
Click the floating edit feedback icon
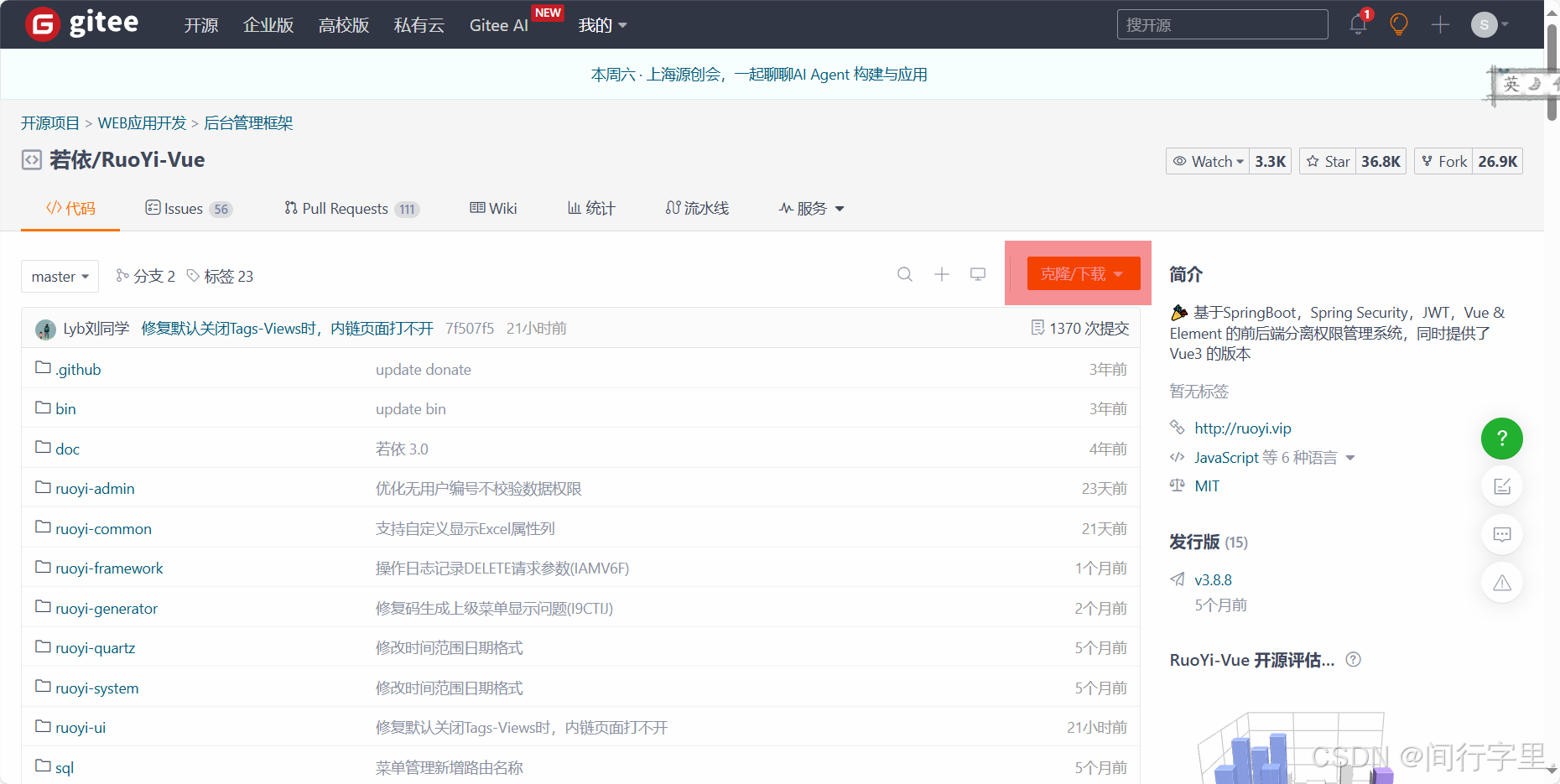tap(1502, 486)
